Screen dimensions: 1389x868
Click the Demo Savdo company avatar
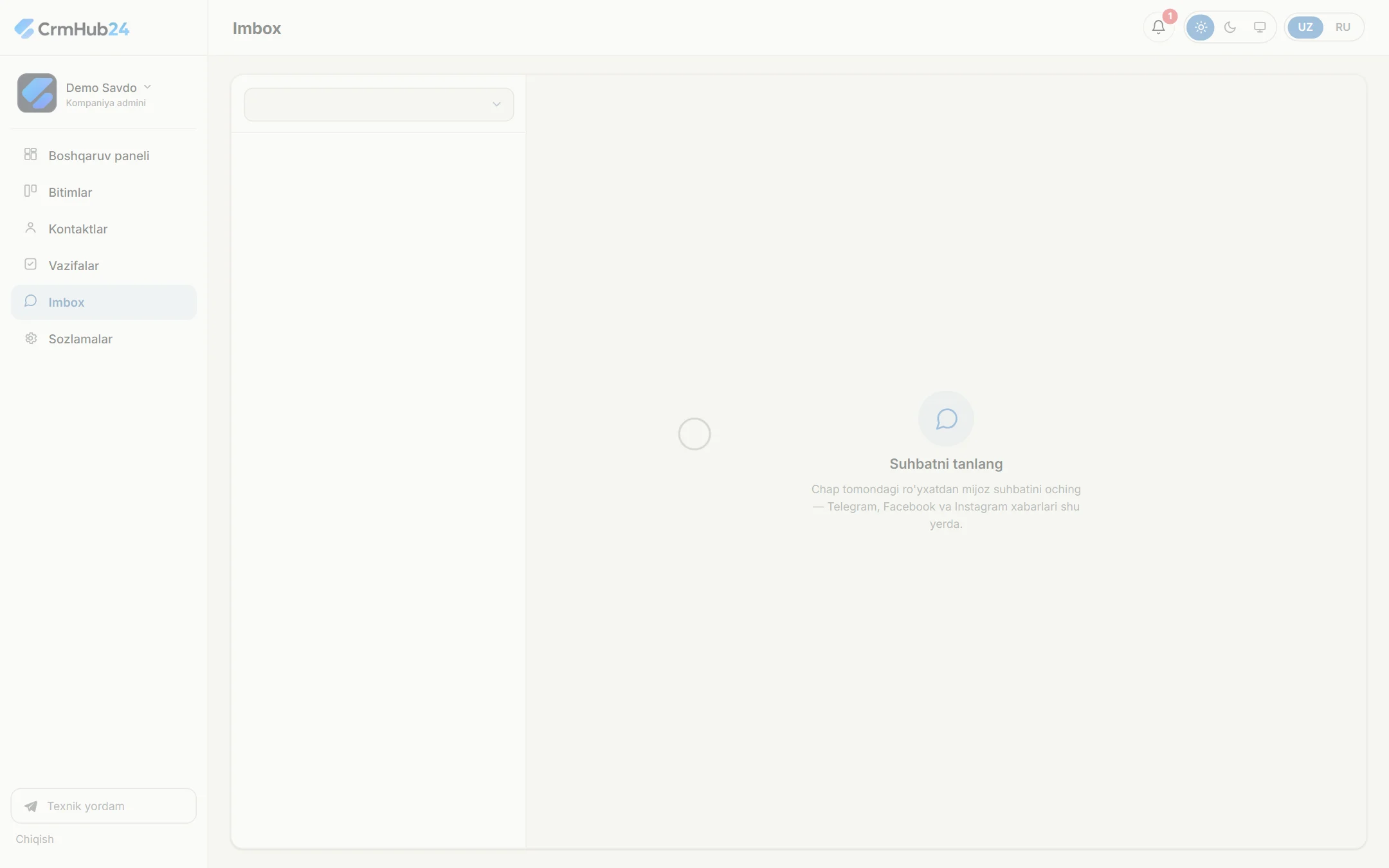coord(37,93)
